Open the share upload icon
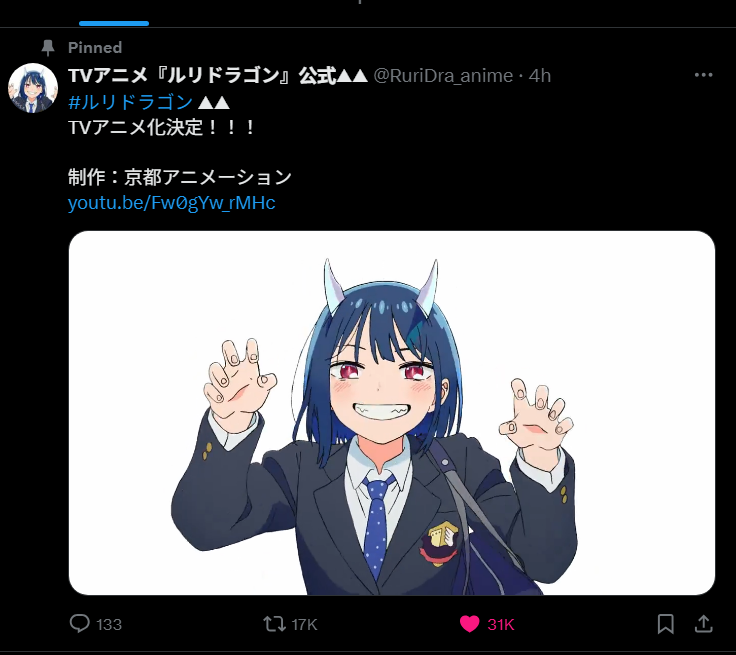Viewport: 736px width, 655px height. click(703, 624)
